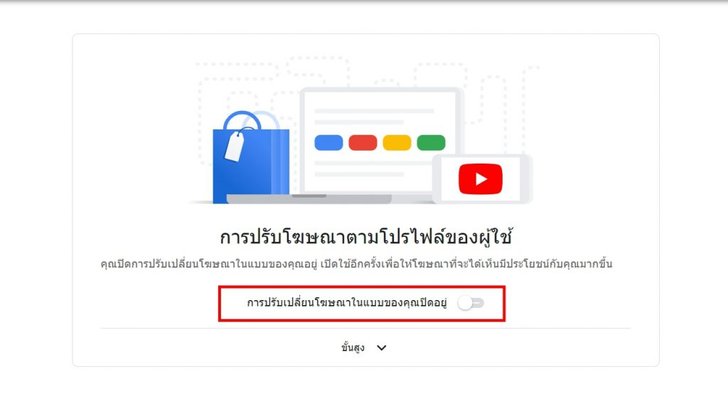The width and height of the screenshot is (728, 416).
Task: Click the phone device frame showing YouTube
Action: tap(482, 179)
